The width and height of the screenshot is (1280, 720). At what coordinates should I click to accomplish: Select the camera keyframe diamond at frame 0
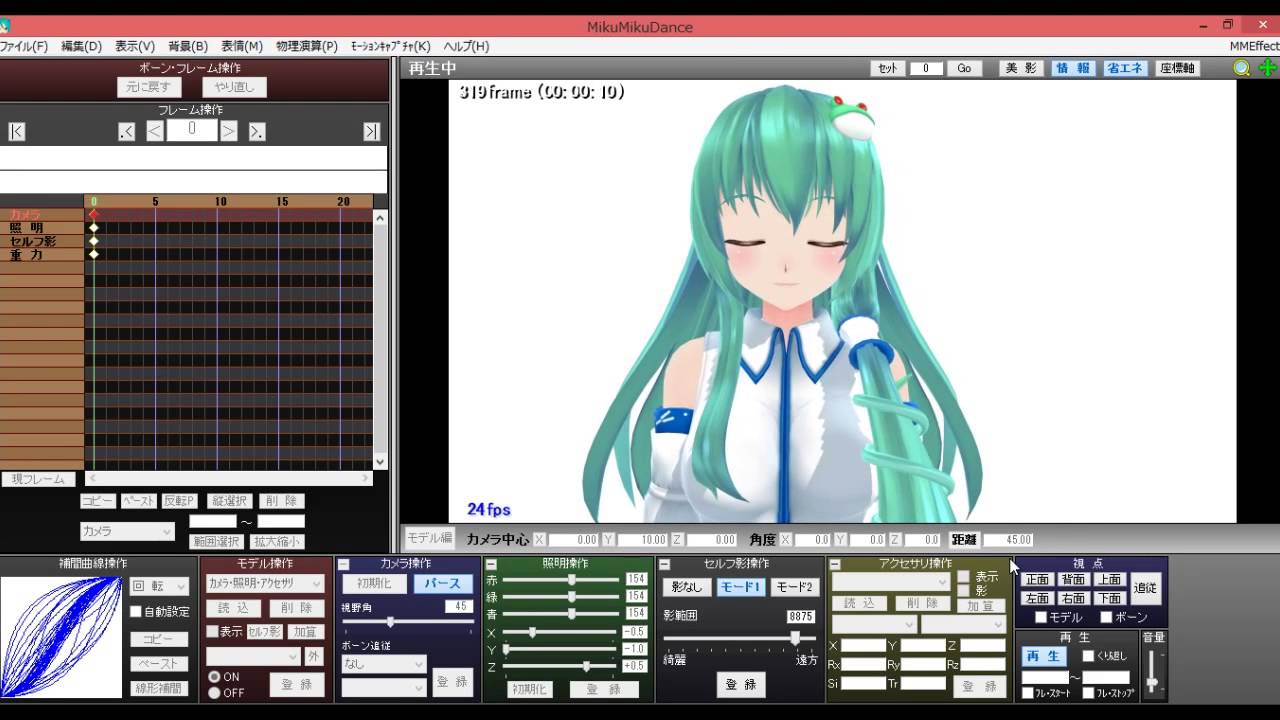point(94,215)
